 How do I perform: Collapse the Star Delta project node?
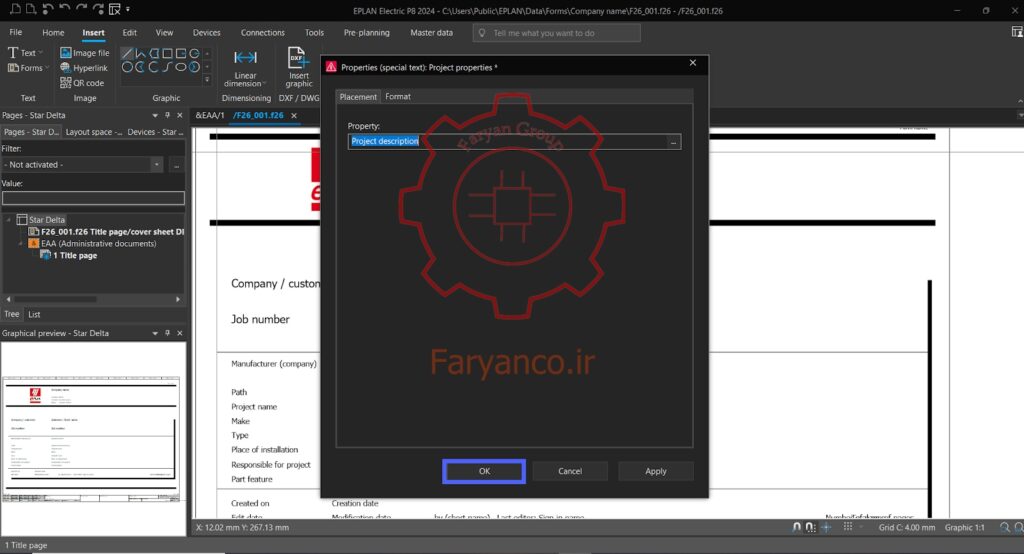(x=8, y=220)
